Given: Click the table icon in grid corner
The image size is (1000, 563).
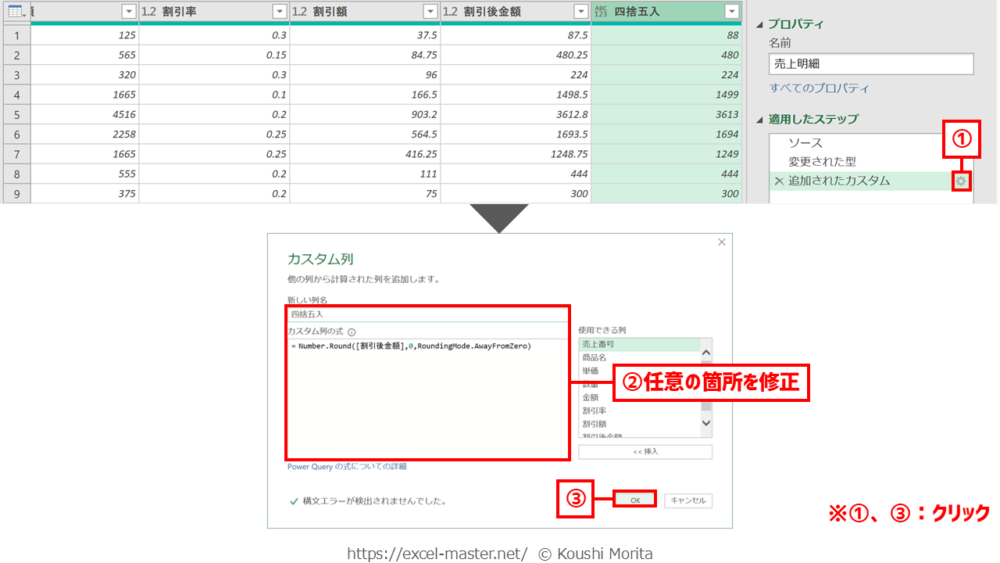Looking at the screenshot, I should point(15,11).
